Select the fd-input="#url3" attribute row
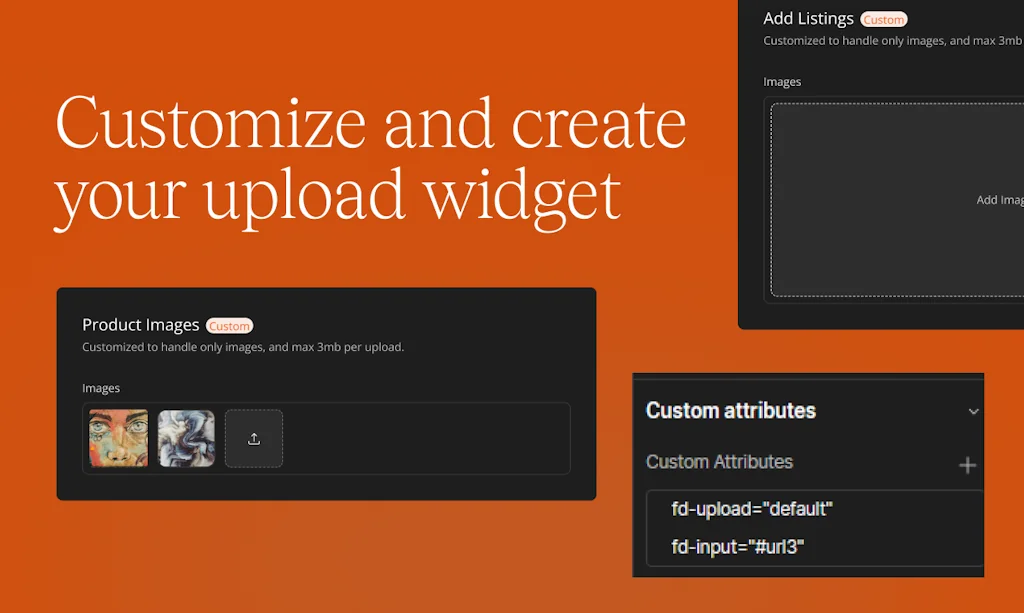1024x613 pixels. coord(738,547)
